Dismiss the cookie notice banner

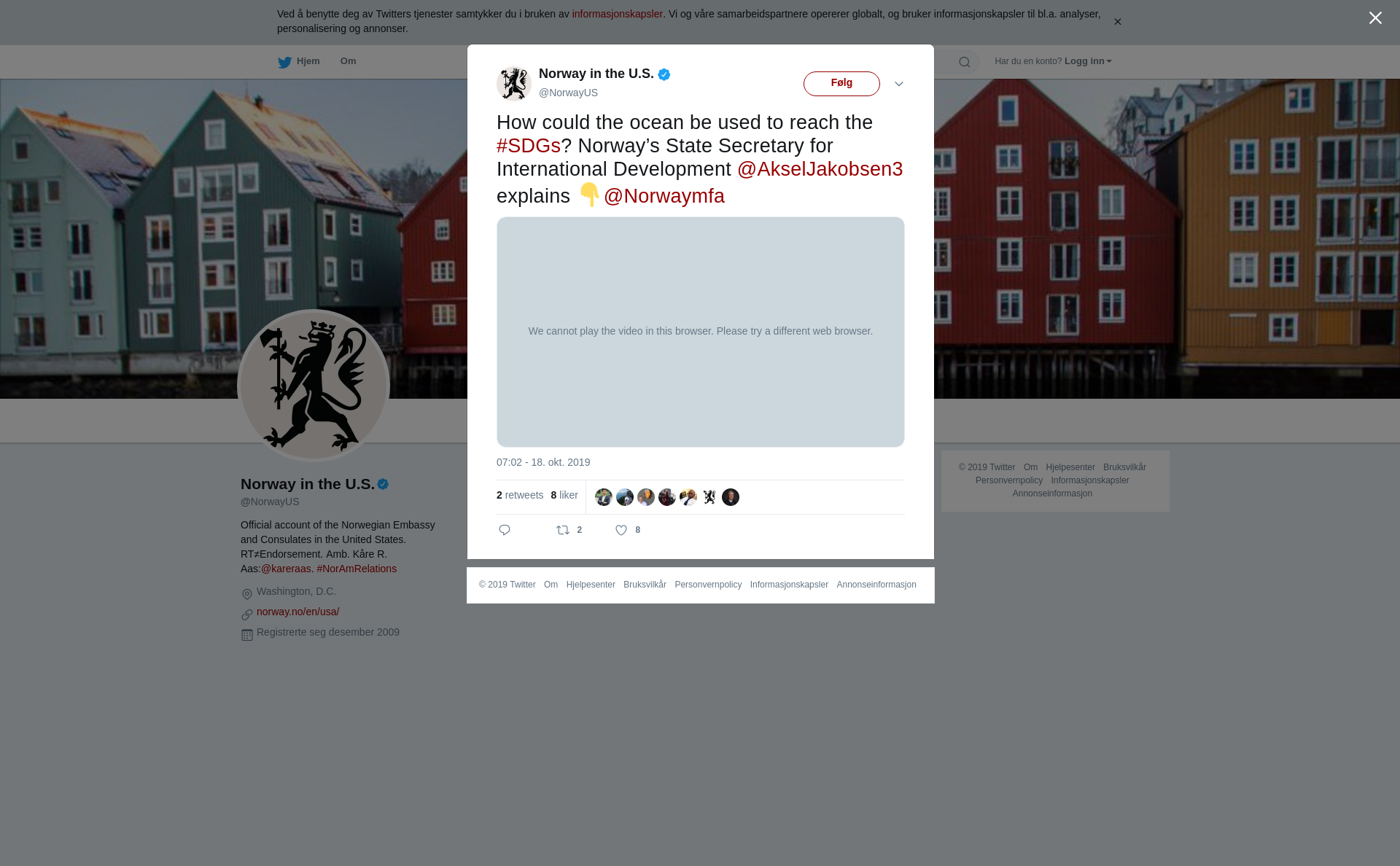[x=1117, y=22]
